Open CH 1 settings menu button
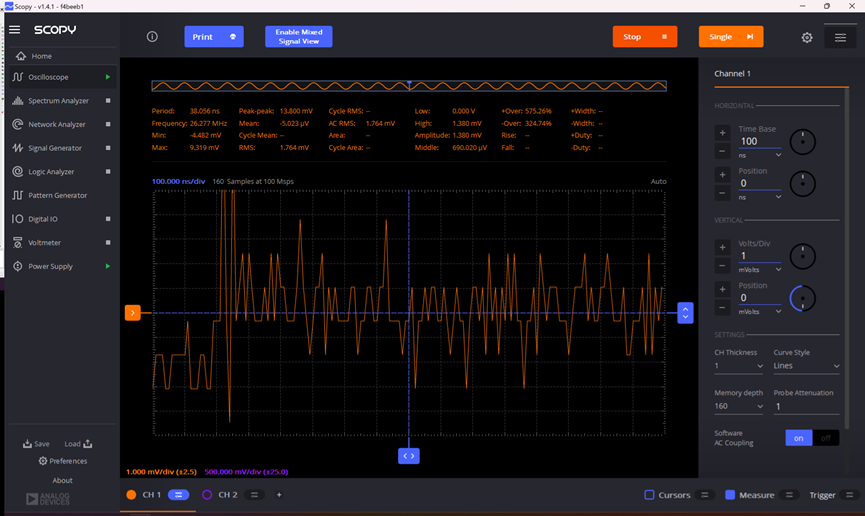865x516 pixels. click(178, 495)
